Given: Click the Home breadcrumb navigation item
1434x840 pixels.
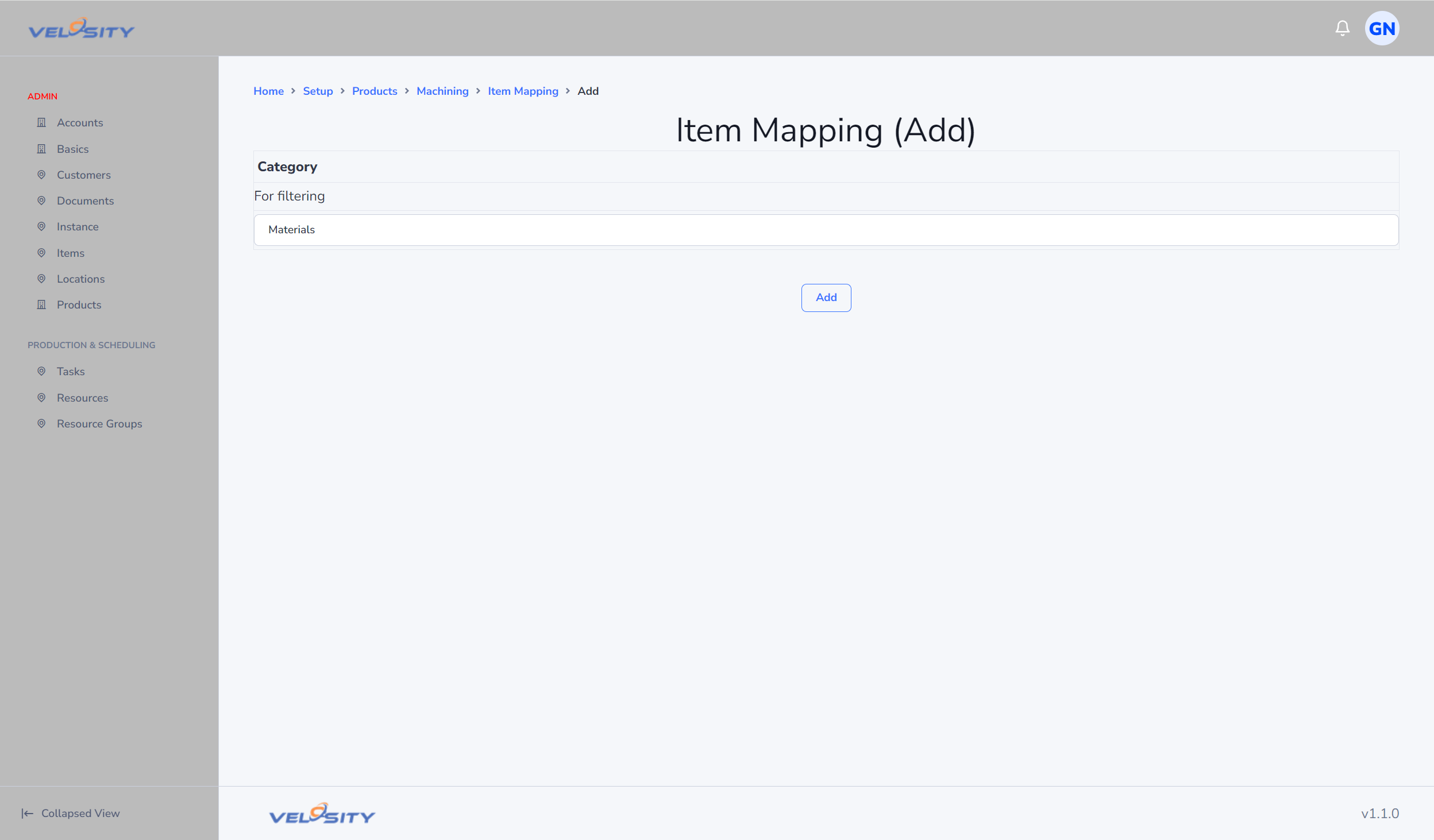Looking at the screenshot, I should point(268,91).
